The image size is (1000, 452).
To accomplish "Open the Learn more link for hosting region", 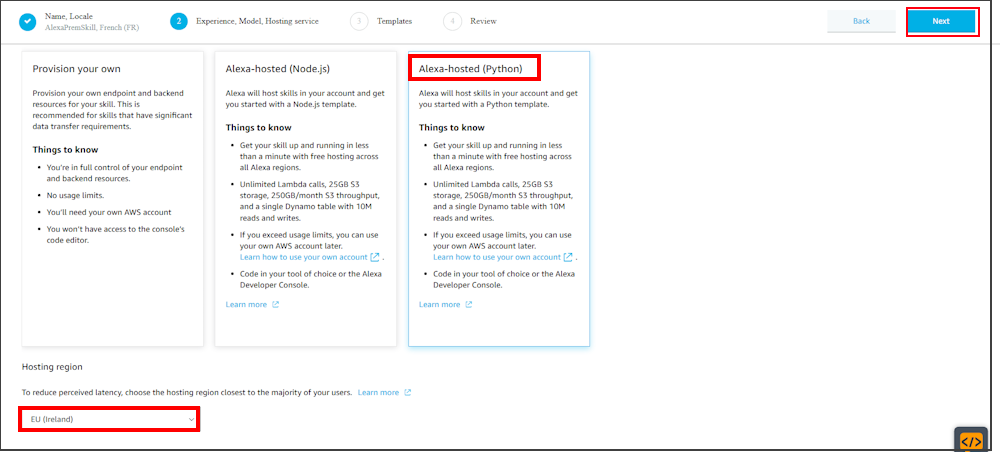I will tap(378, 393).
